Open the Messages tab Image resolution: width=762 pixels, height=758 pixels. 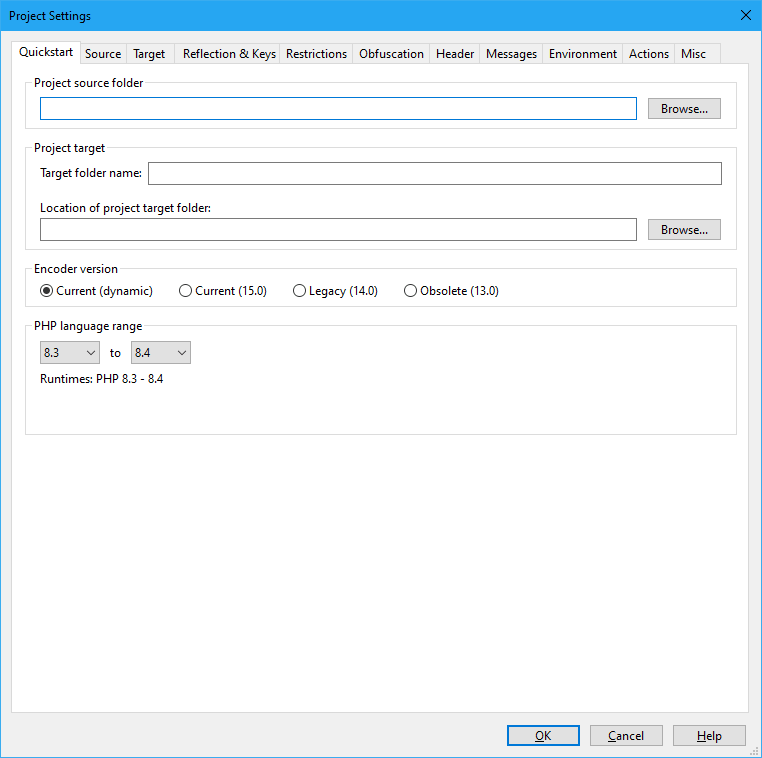511,54
